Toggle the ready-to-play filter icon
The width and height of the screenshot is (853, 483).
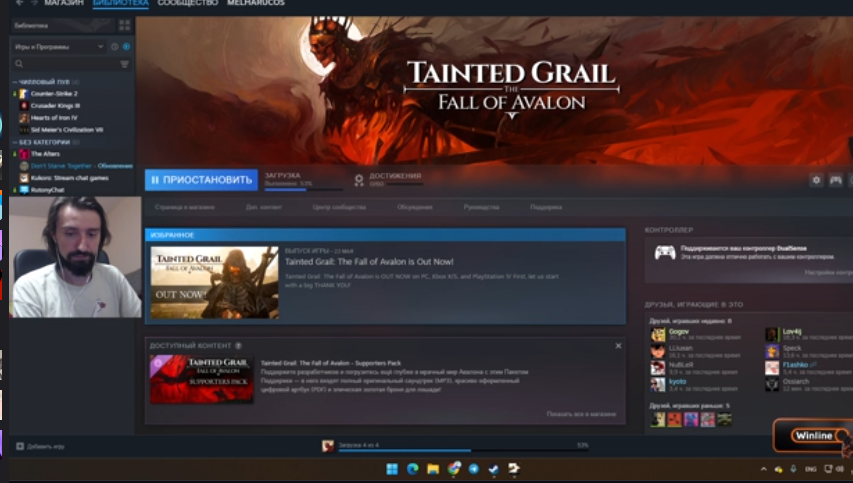click(x=126, y=47)
